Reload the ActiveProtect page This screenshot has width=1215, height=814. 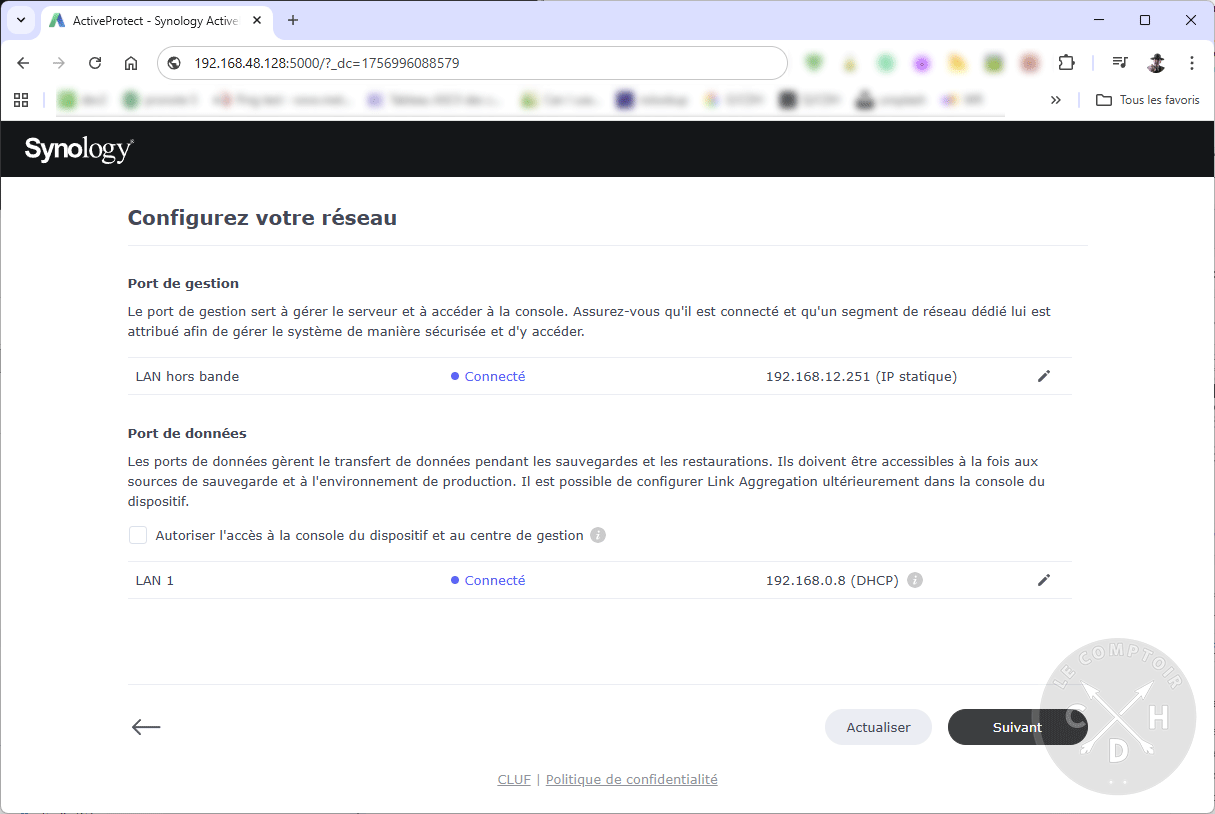[94, 62]
